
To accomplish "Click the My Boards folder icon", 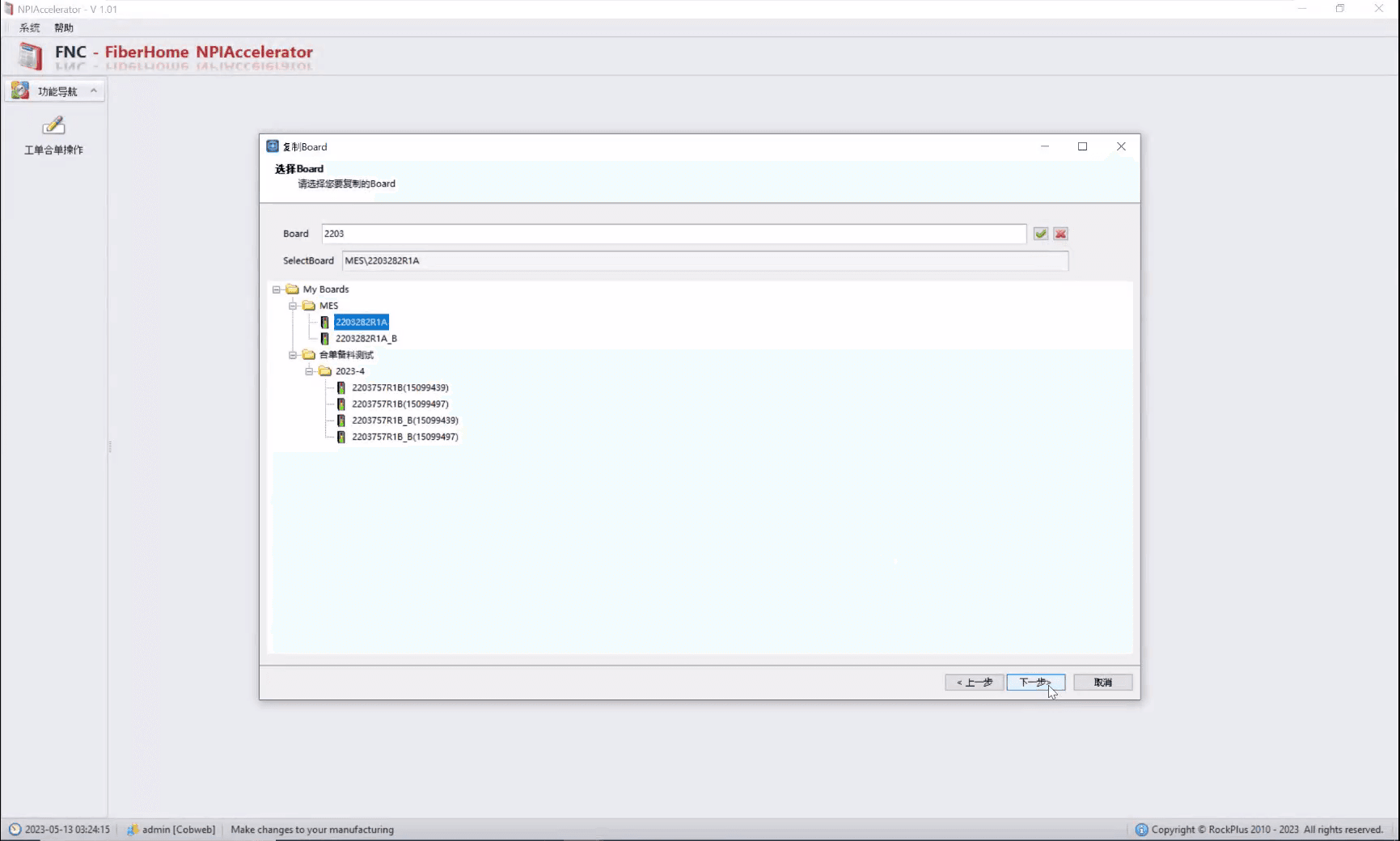I will (293, 289).
